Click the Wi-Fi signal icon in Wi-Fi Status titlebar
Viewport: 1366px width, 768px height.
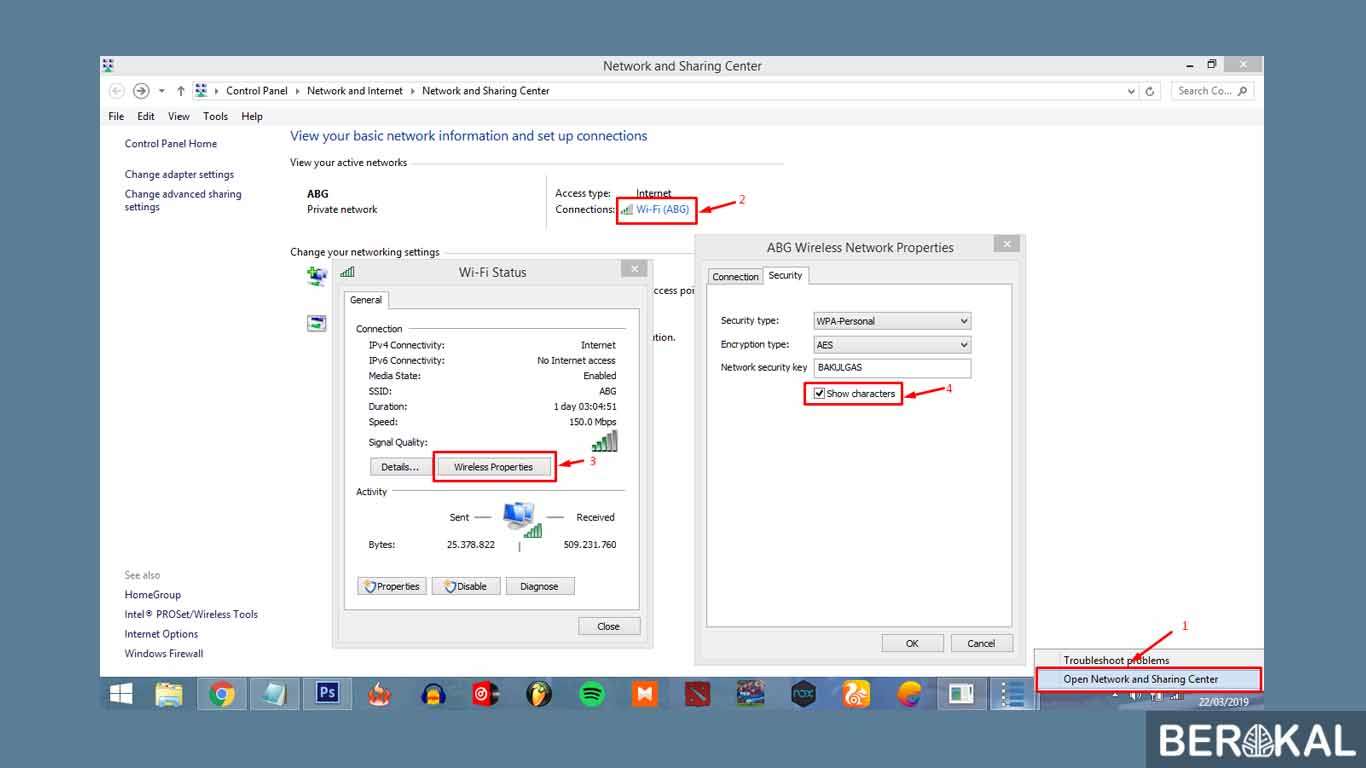coord(346,271)
